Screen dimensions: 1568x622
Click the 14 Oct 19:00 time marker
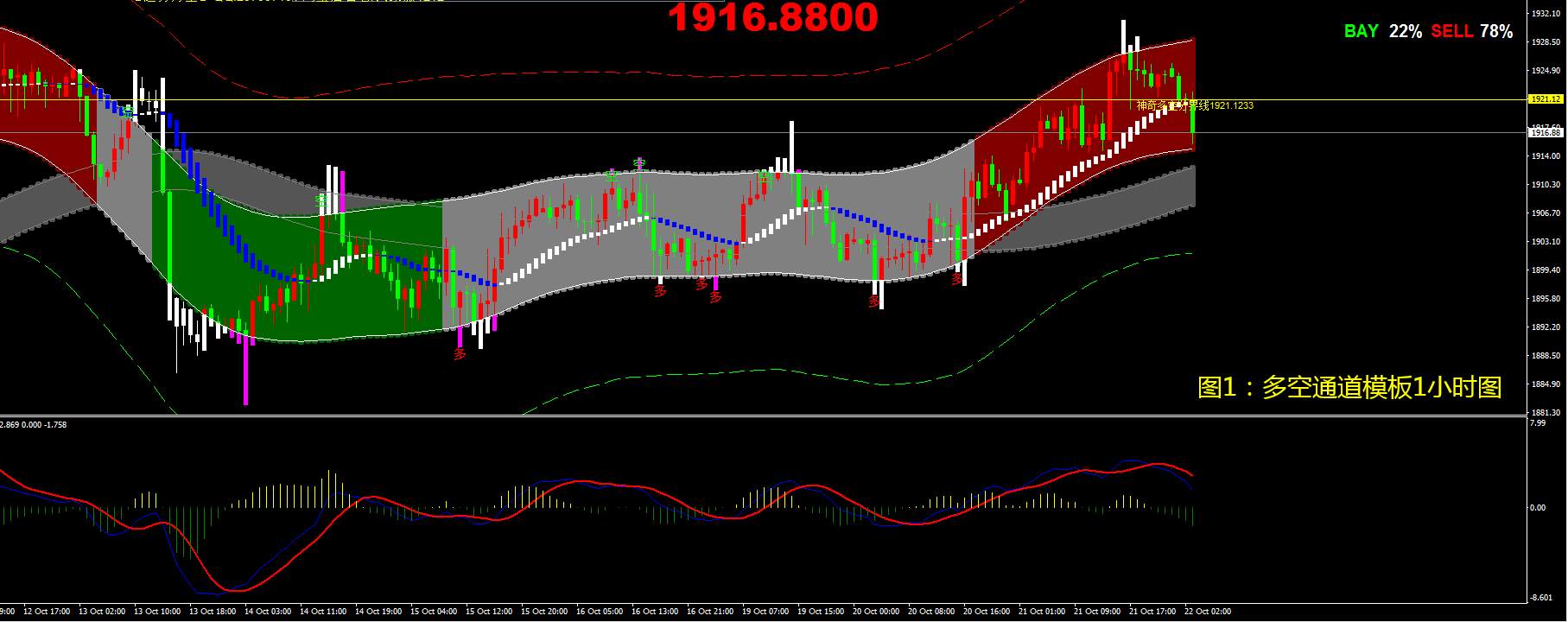[x=378, y=612]
